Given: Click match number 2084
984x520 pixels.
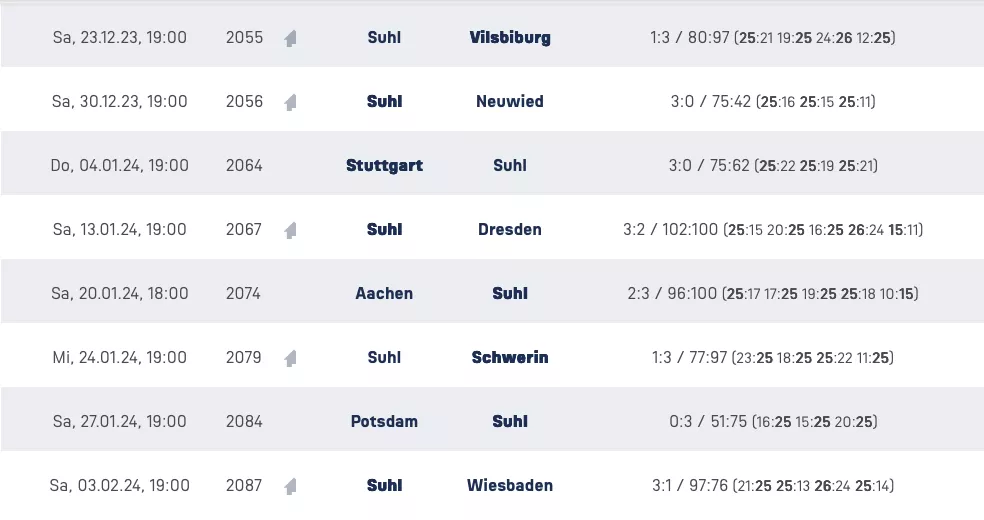Looking at the screenshot, I should pos(244,422).
